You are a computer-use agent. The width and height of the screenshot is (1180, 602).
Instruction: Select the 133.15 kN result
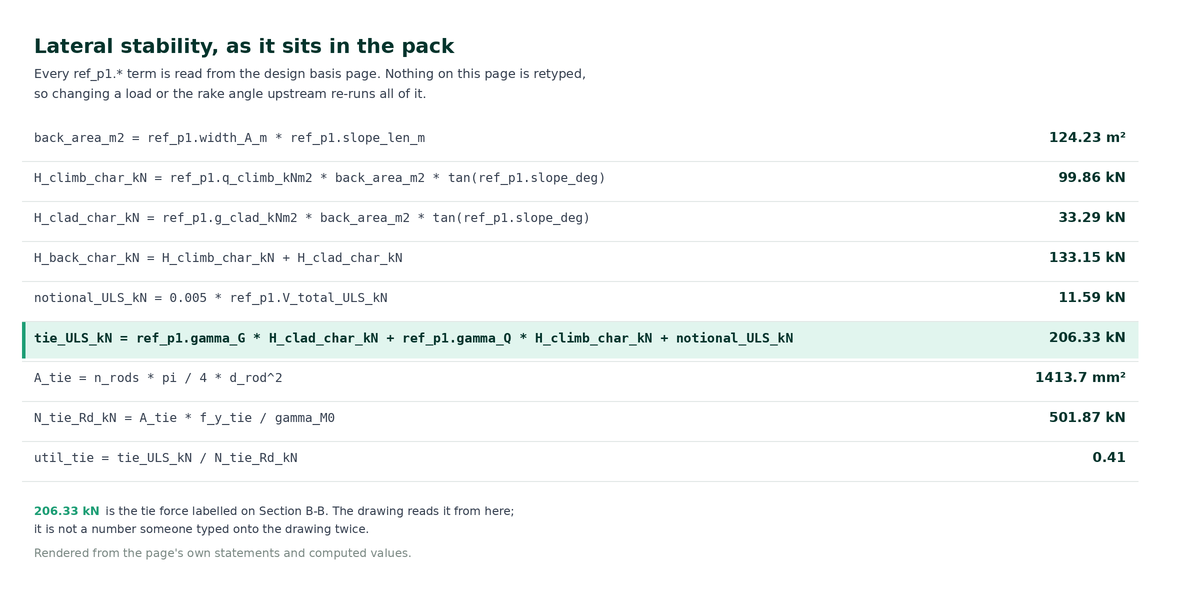tap(1087, 257)
